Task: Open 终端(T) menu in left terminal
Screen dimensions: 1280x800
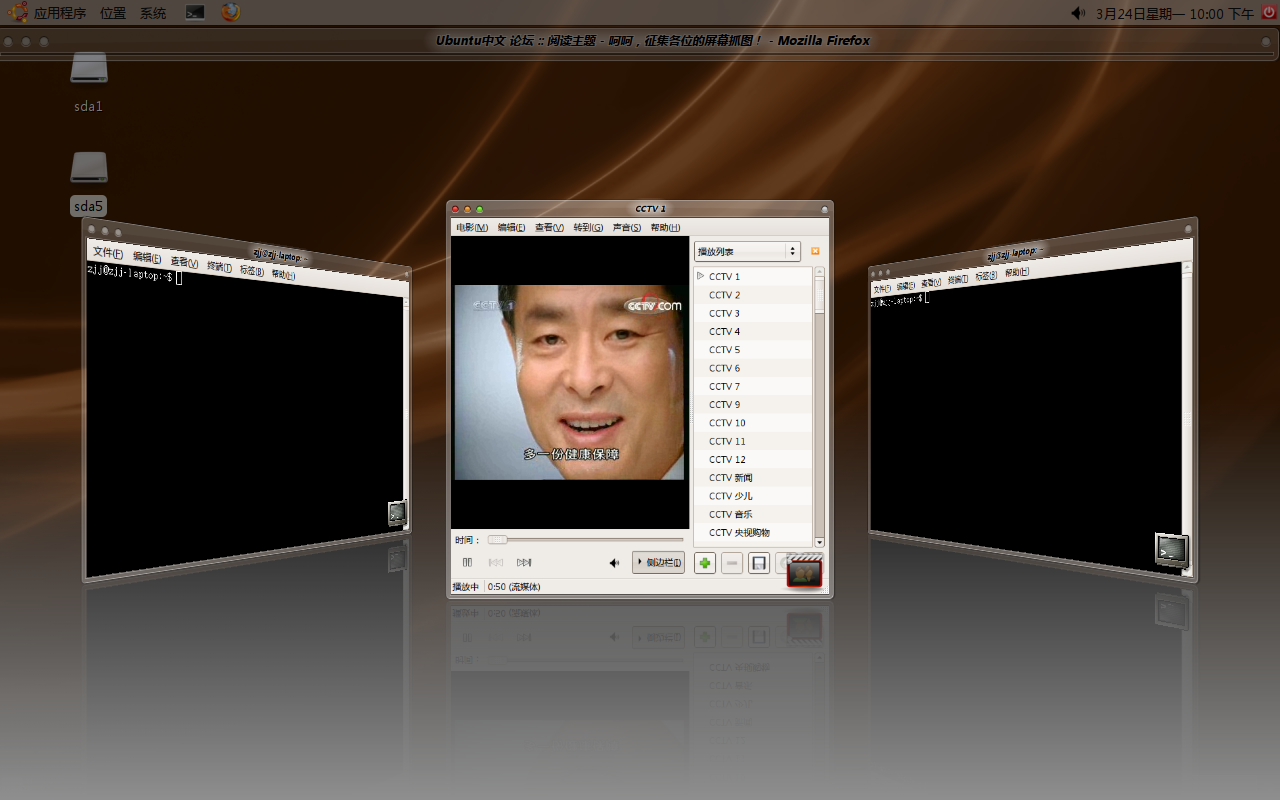Action: pyautogui.click(x=219, y=266)
